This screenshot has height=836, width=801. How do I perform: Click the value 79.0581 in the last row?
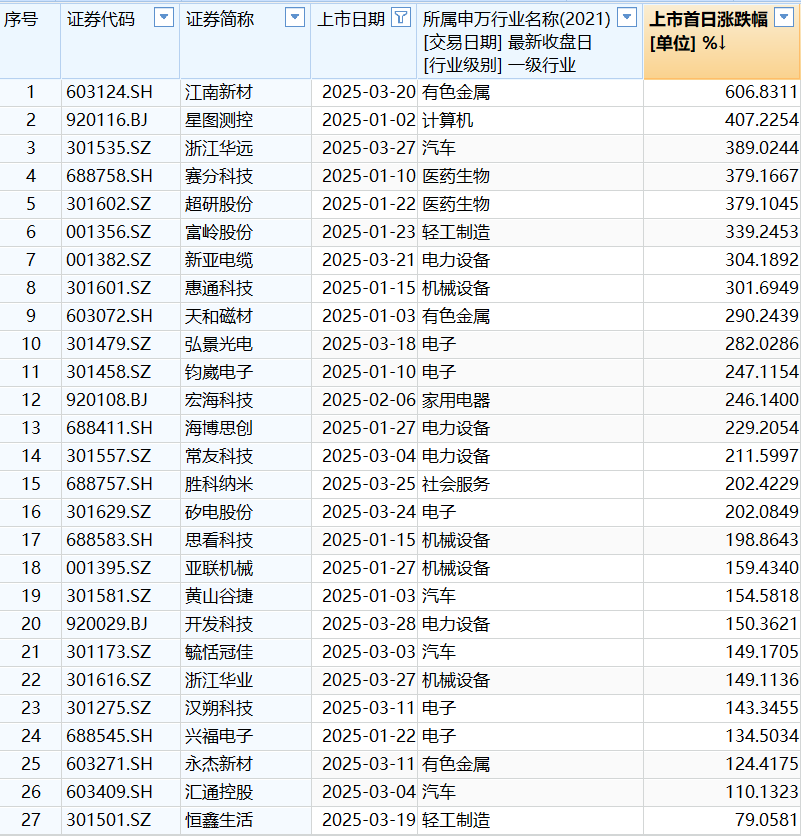765,820
